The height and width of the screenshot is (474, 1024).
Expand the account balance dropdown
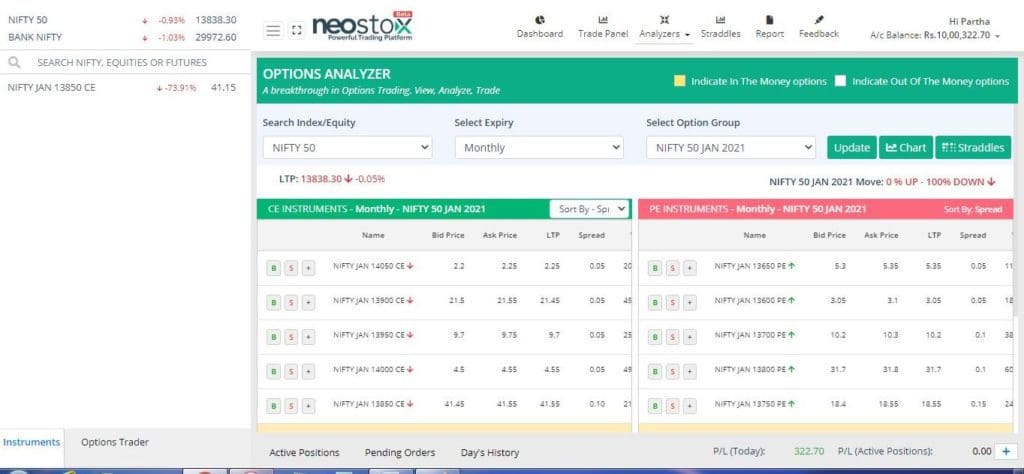pos(935,36)
